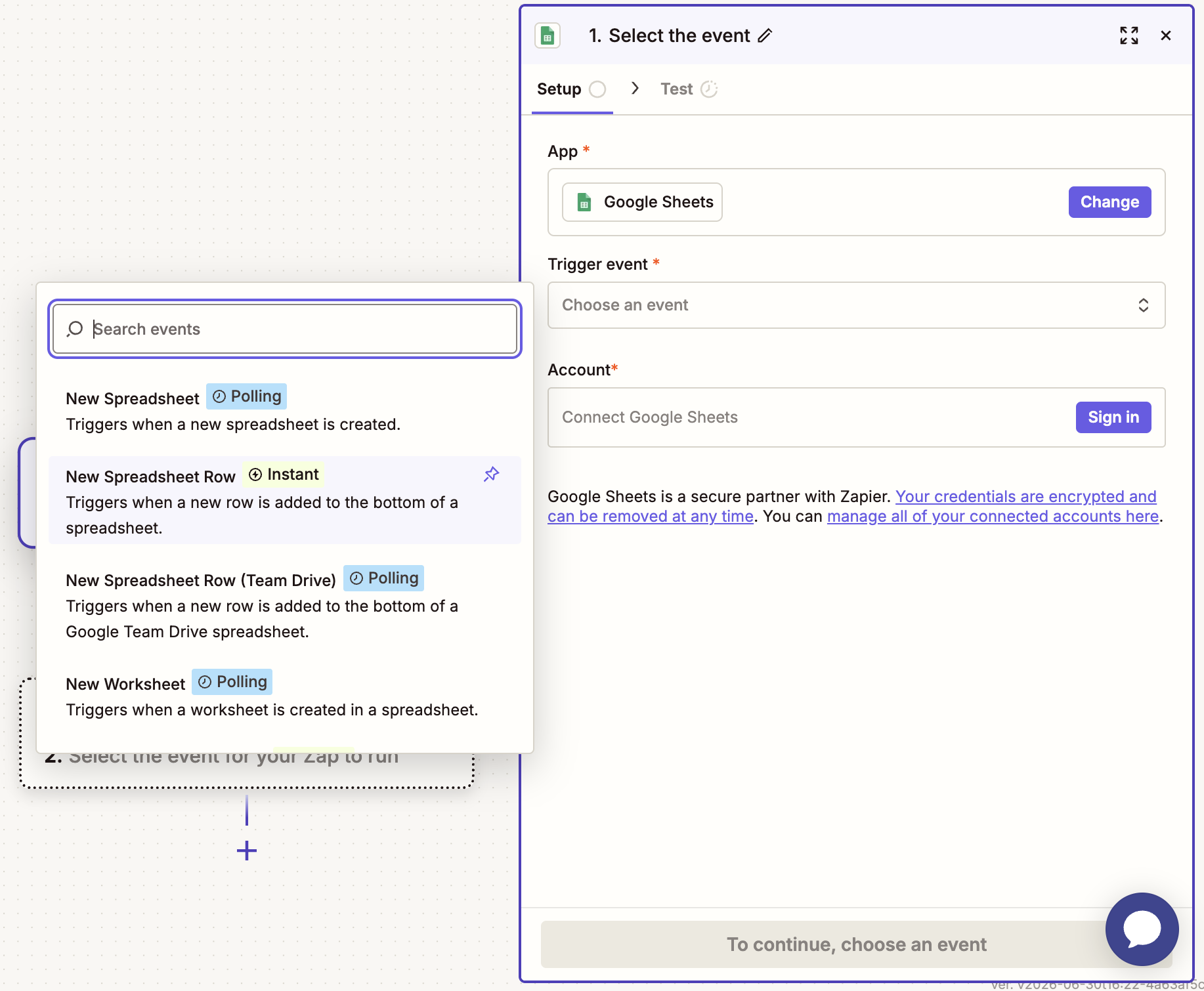The image size is (1204, 991).
Task: Focus the Search events field
Action: [285, 329]
